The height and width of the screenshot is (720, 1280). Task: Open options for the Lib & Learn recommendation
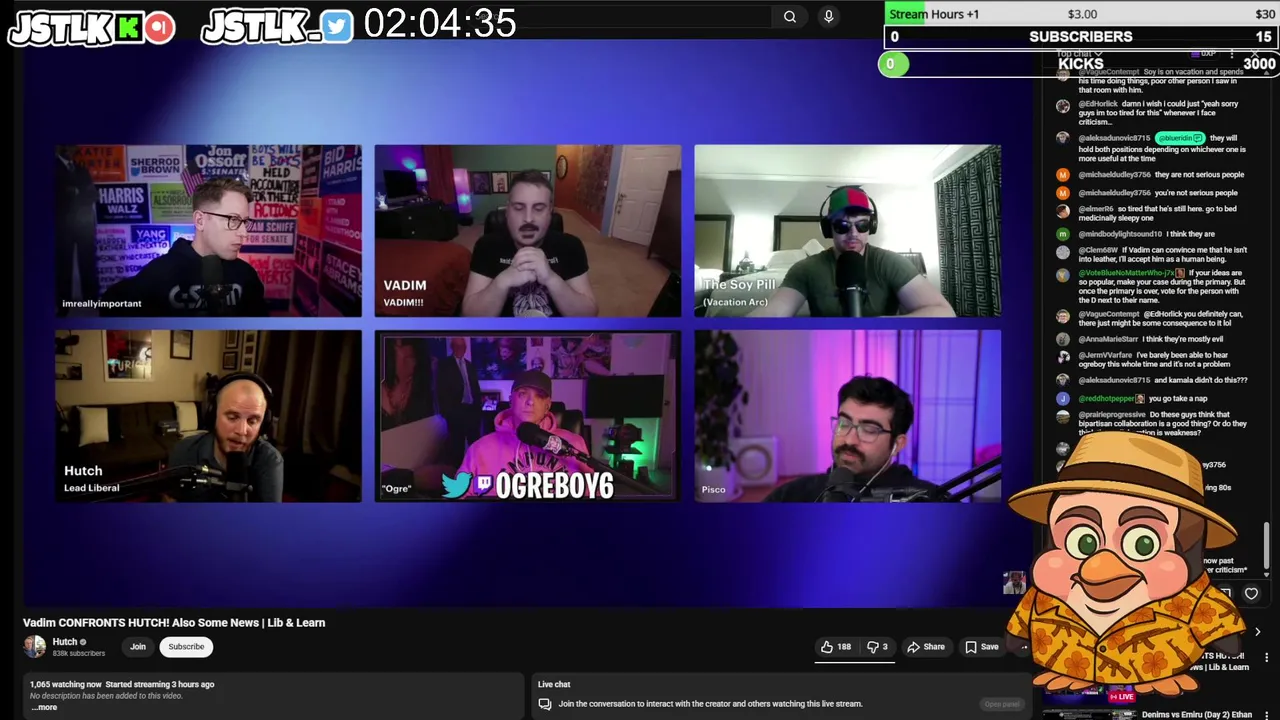click(1267, 657)
